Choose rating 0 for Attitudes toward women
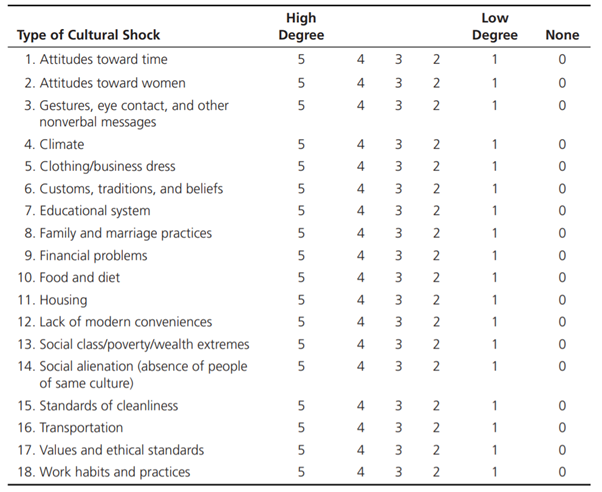The image size is (602, 492). pos(562,83)
